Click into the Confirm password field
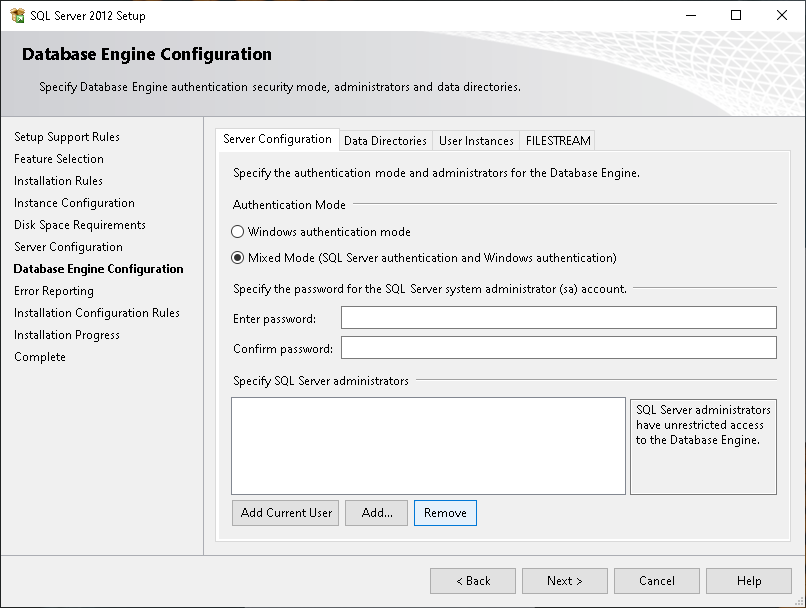 [559, 348]
